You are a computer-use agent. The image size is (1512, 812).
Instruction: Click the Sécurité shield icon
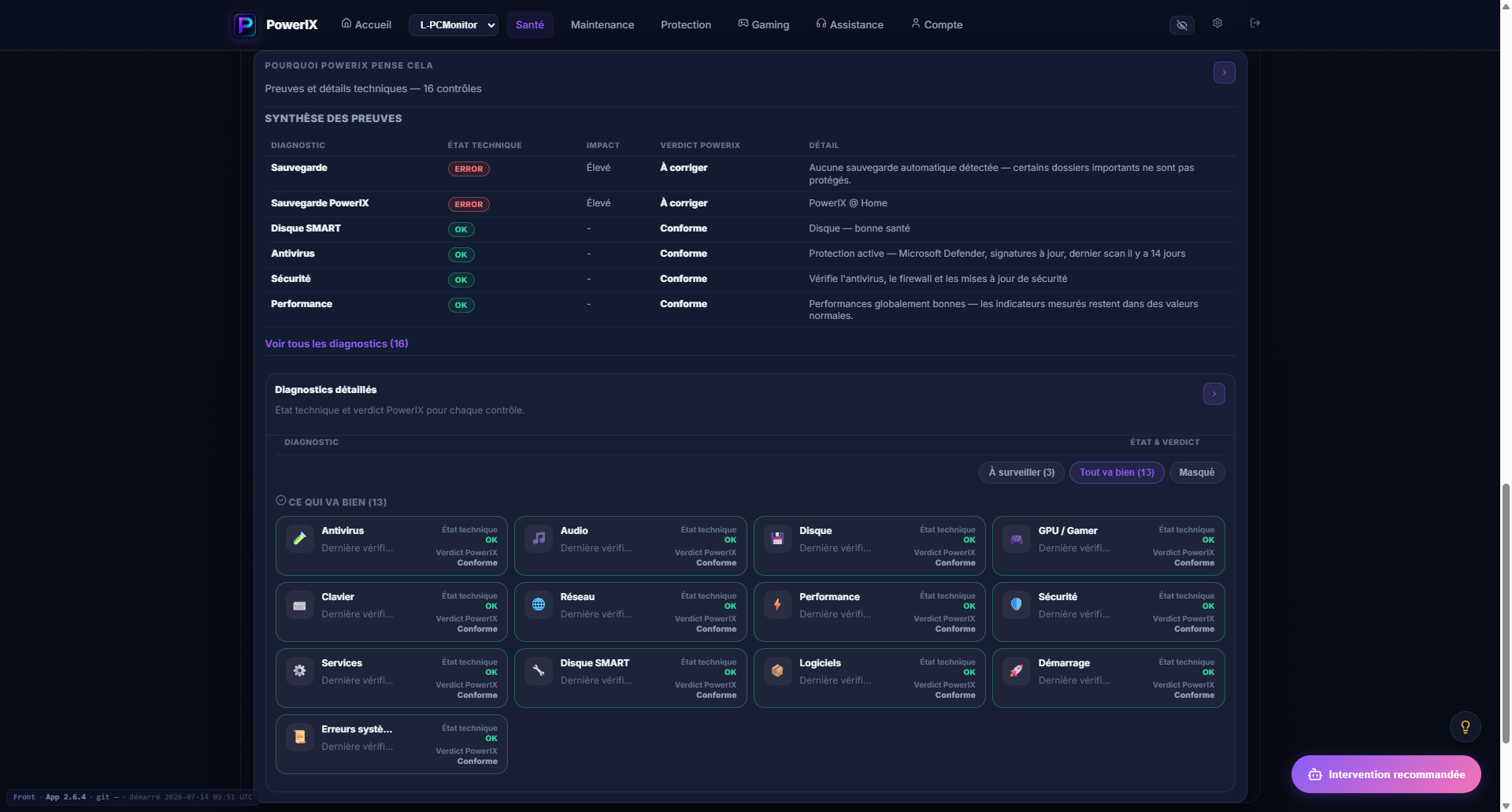coord(1017,605)
